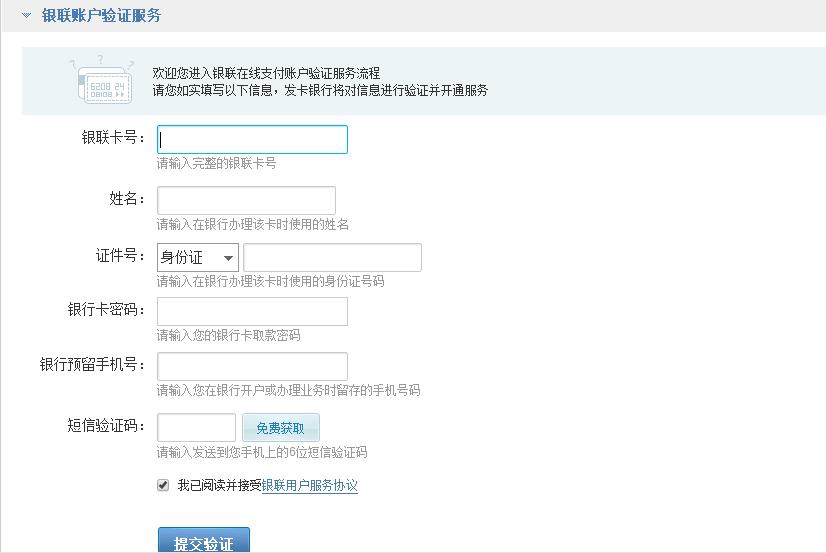
Task: Click the 银行预留手机号 label
Action: click(x=92, y=364)
